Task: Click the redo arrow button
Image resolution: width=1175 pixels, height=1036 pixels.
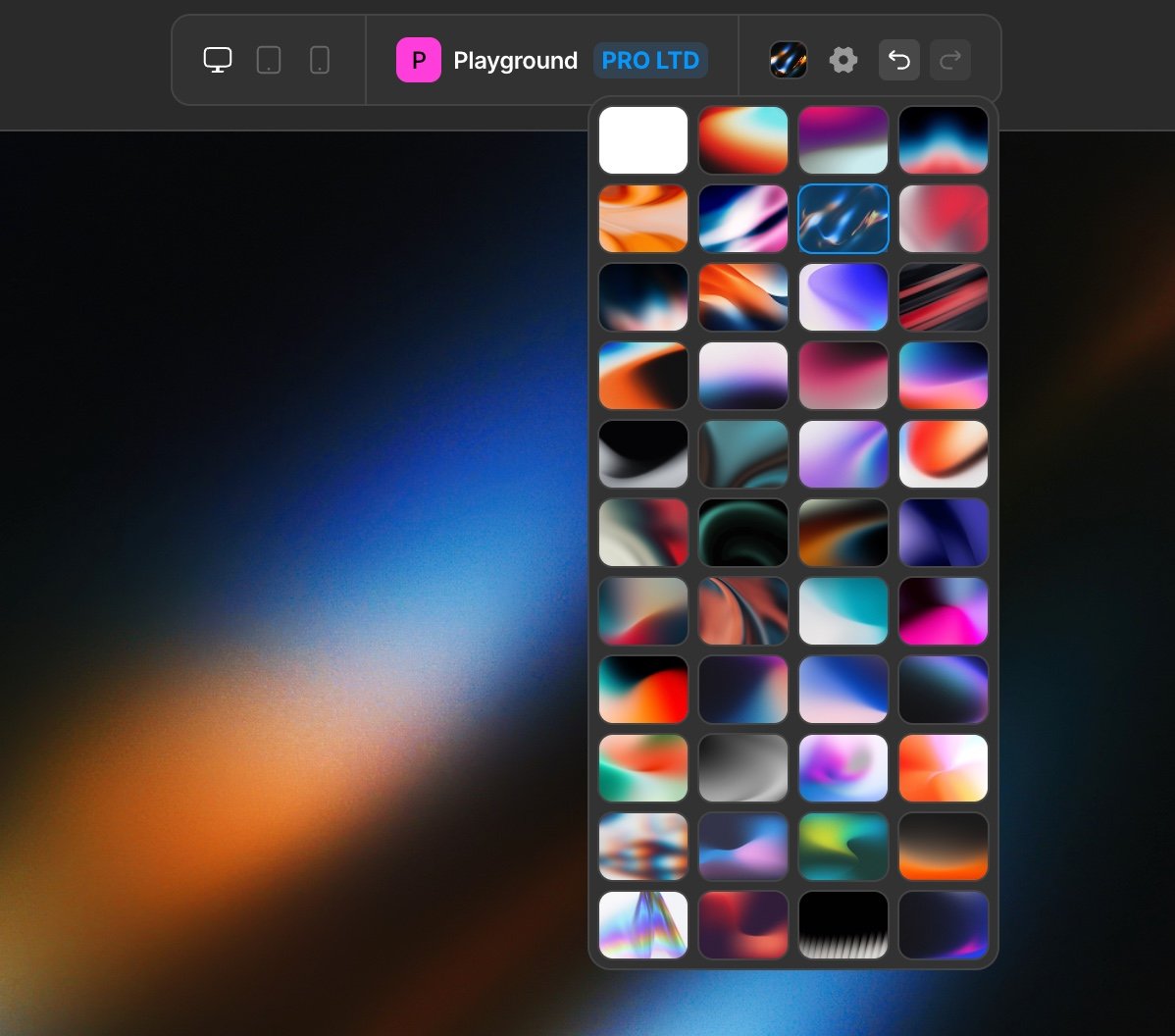Action: (x=949, y=60)
